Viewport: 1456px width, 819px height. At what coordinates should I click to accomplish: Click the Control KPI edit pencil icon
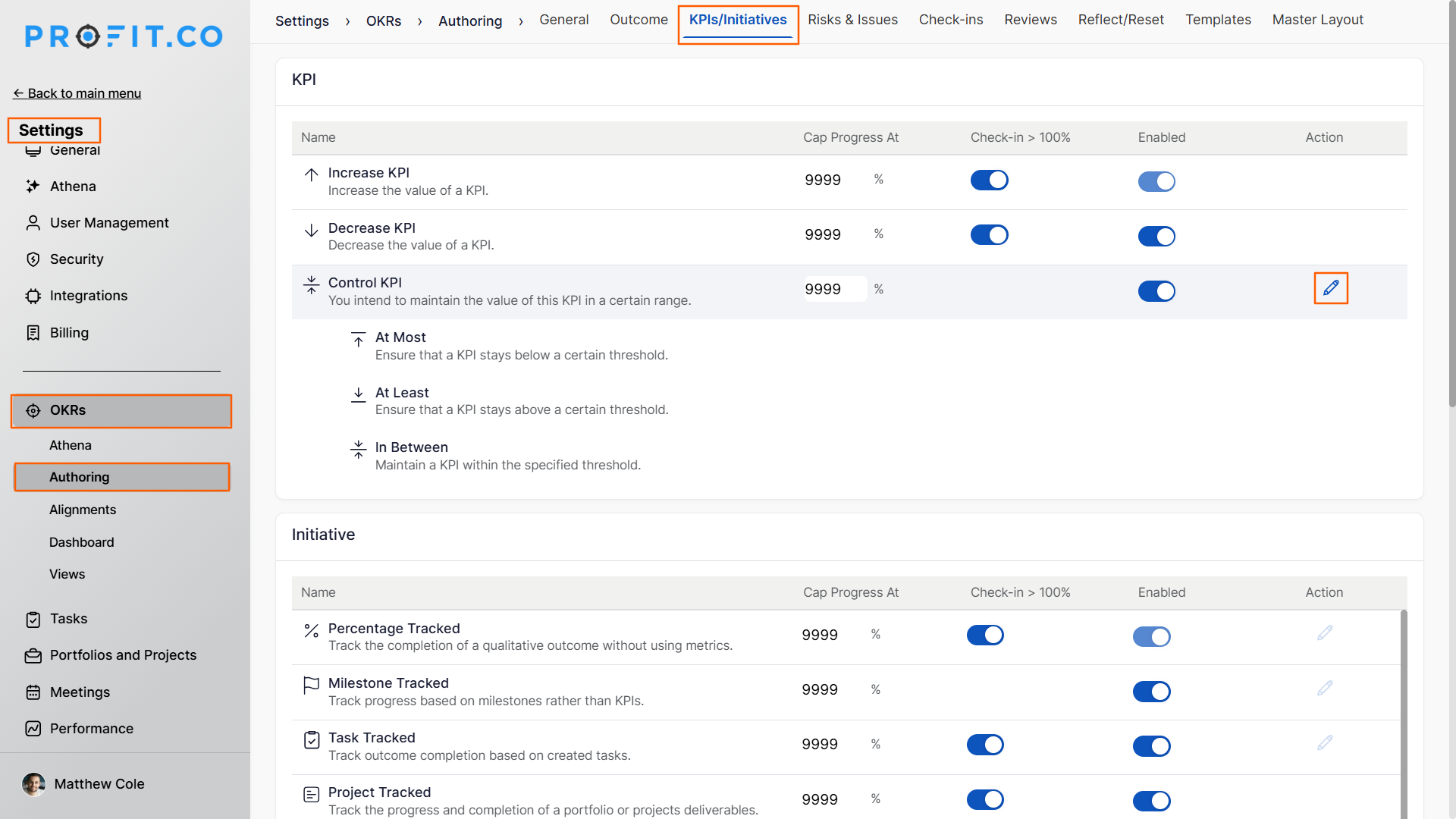click(x=1331, y=288)
